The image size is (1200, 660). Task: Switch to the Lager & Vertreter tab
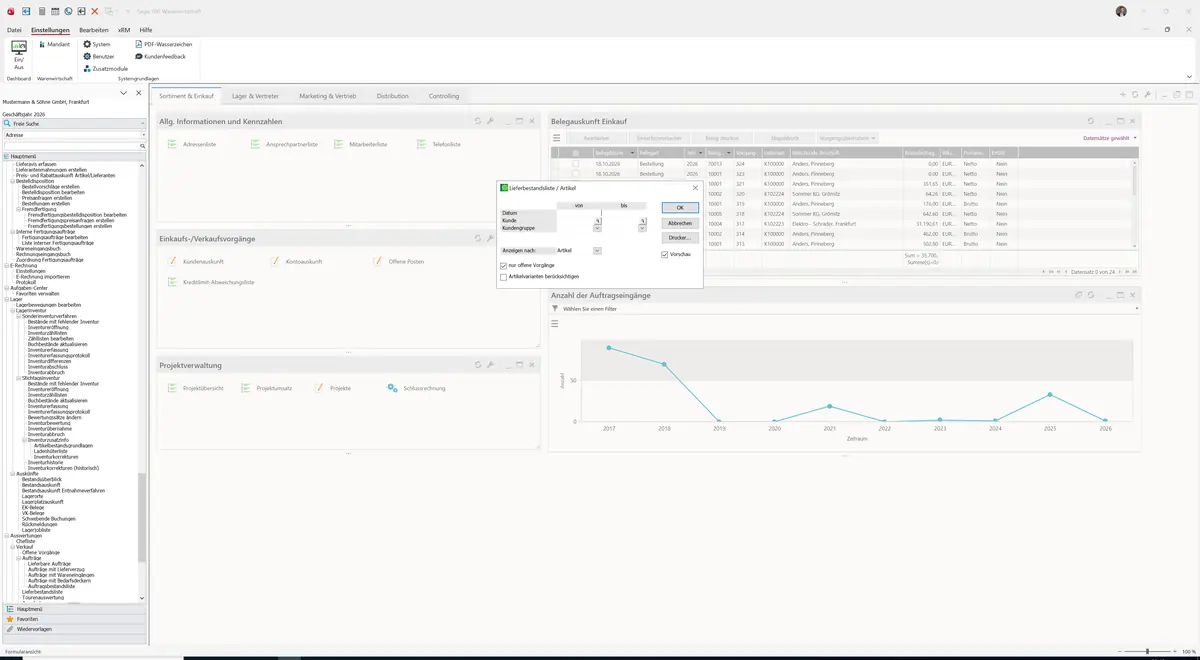point(255,96)
